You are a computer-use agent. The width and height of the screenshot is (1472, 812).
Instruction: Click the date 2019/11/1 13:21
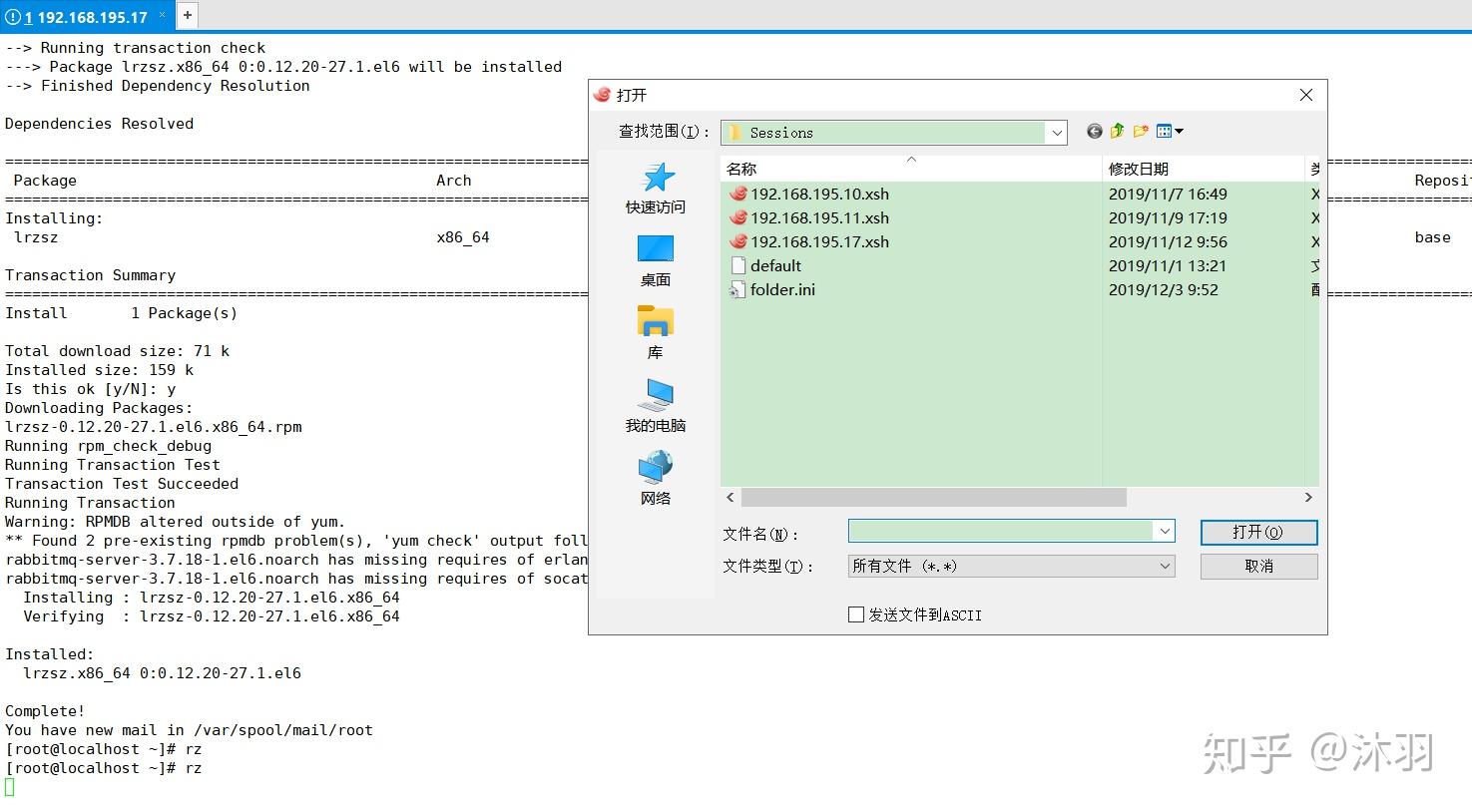pyautogui.click(x=1168, y=266)
